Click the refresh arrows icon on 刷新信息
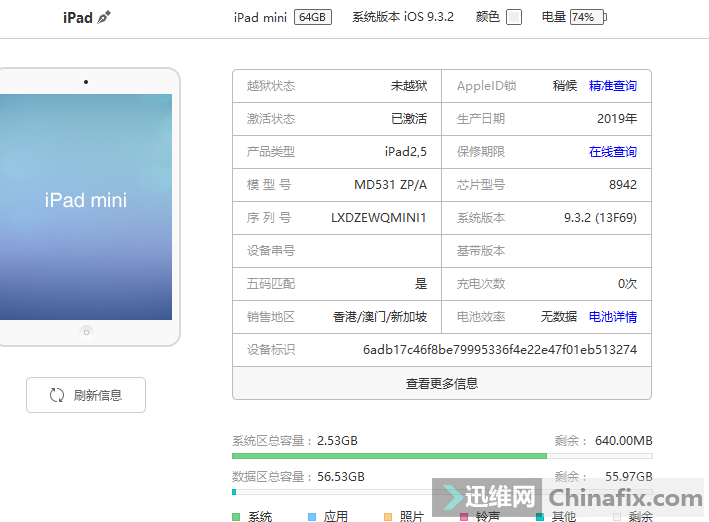This screenshot has width=709, height=522. click(57, 395)
